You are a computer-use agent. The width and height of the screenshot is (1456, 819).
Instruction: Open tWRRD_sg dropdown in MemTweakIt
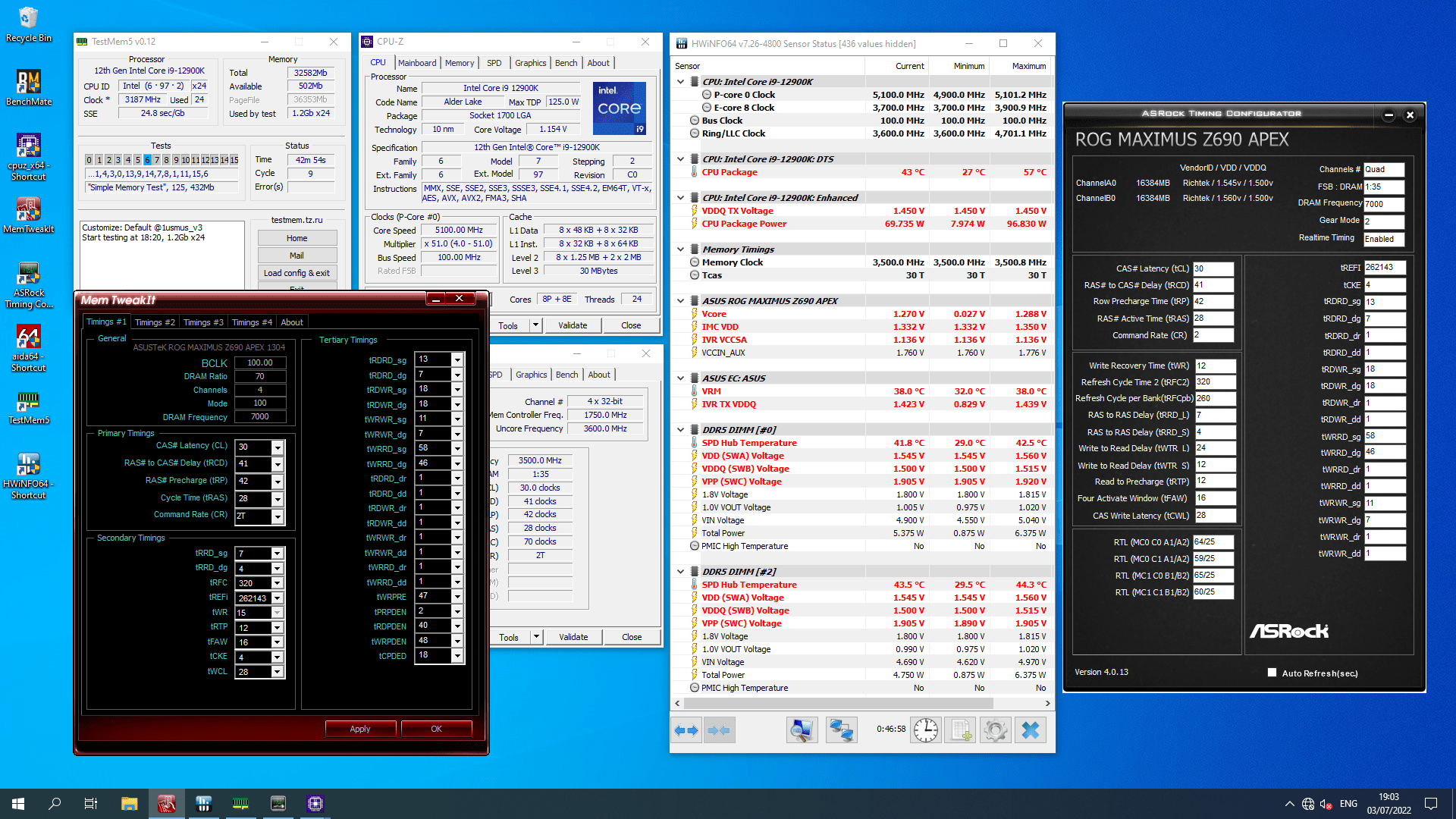click(457, 449)
